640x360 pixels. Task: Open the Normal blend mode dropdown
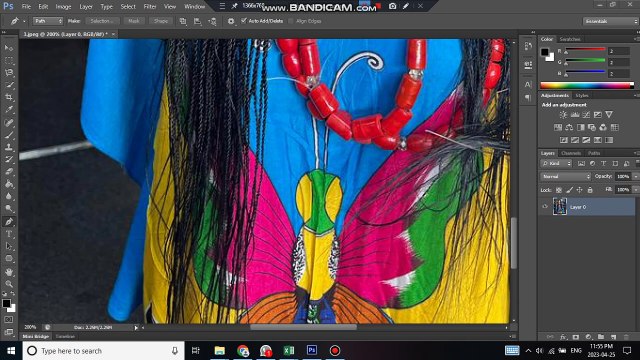tap(566, 176)
